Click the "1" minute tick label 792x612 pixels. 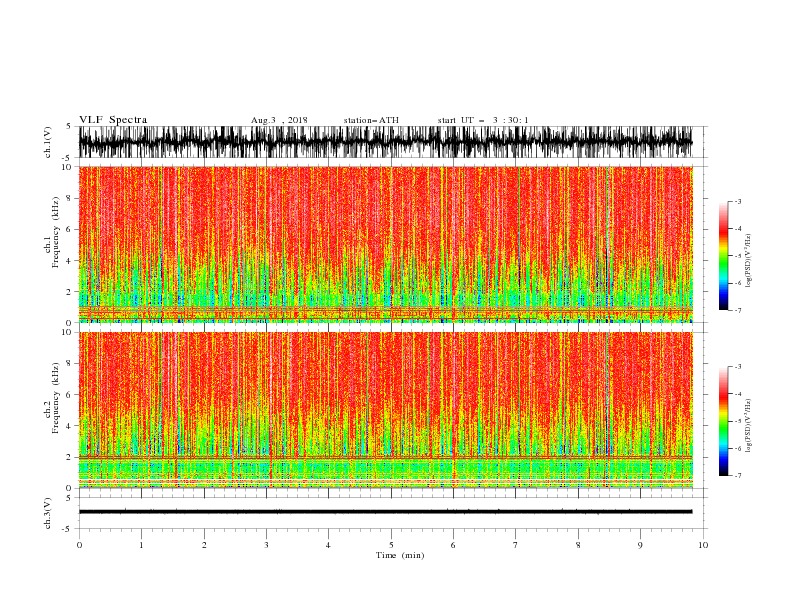(141, 545)
